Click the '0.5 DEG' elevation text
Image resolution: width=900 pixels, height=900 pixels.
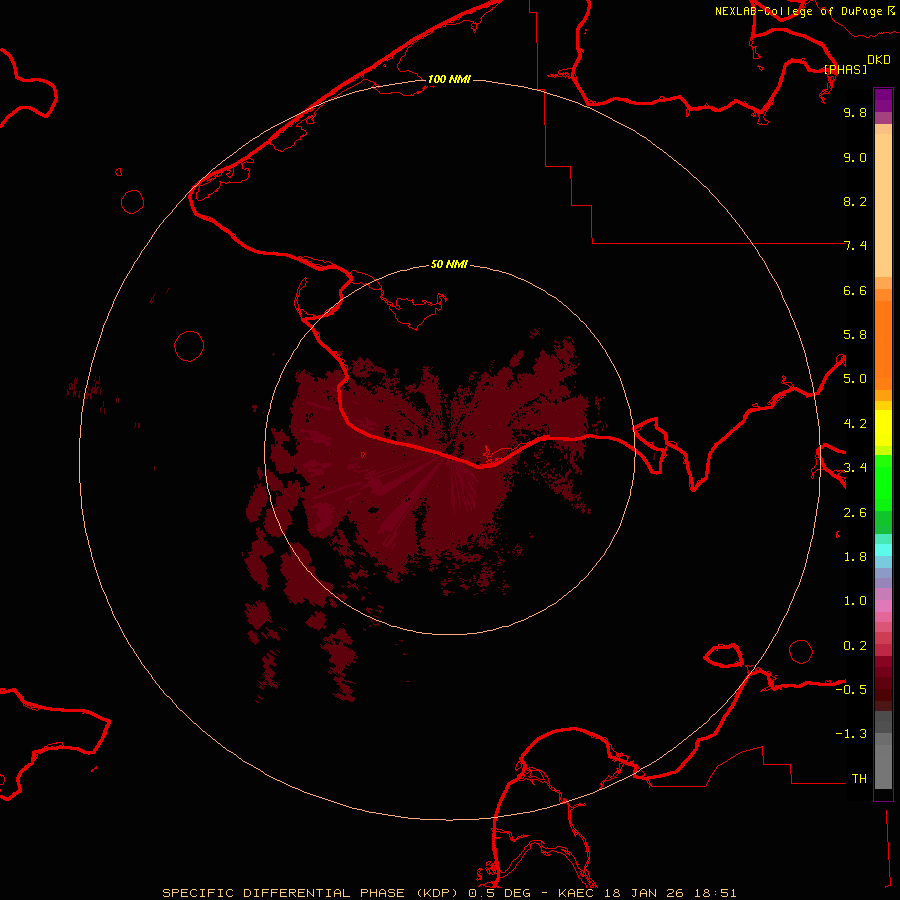pos(499,893)
